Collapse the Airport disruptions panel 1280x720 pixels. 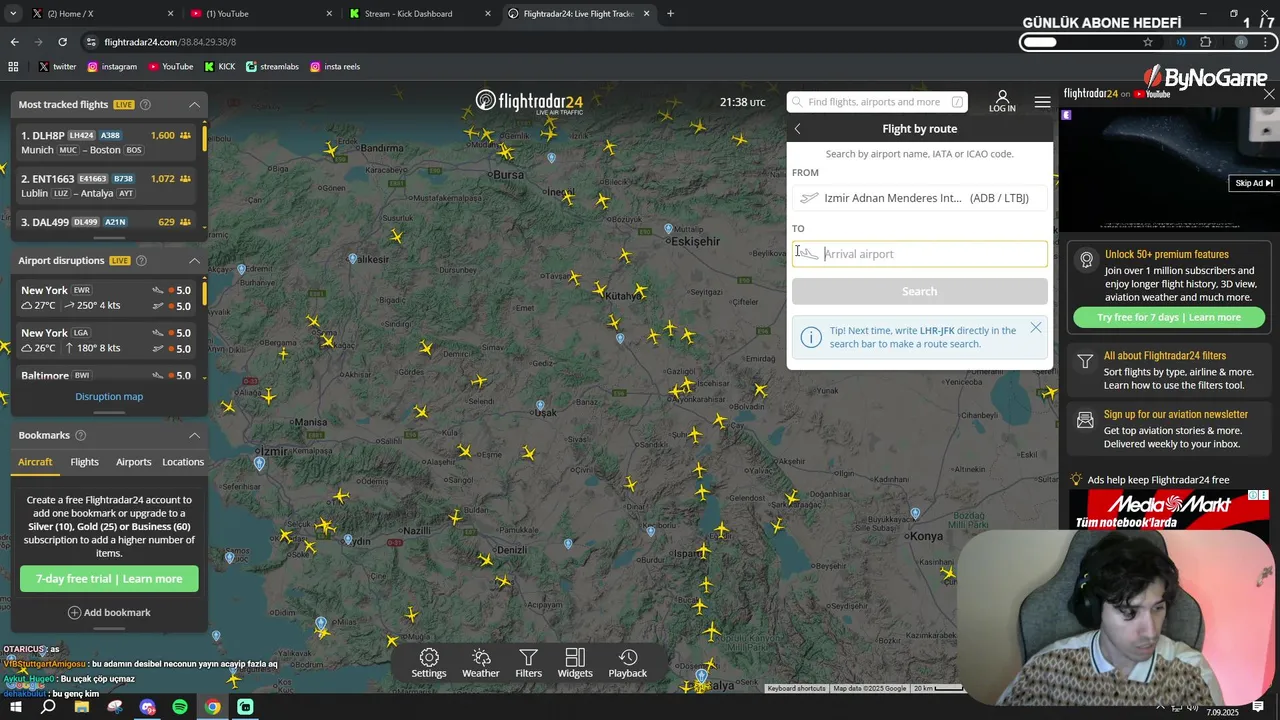194,260
